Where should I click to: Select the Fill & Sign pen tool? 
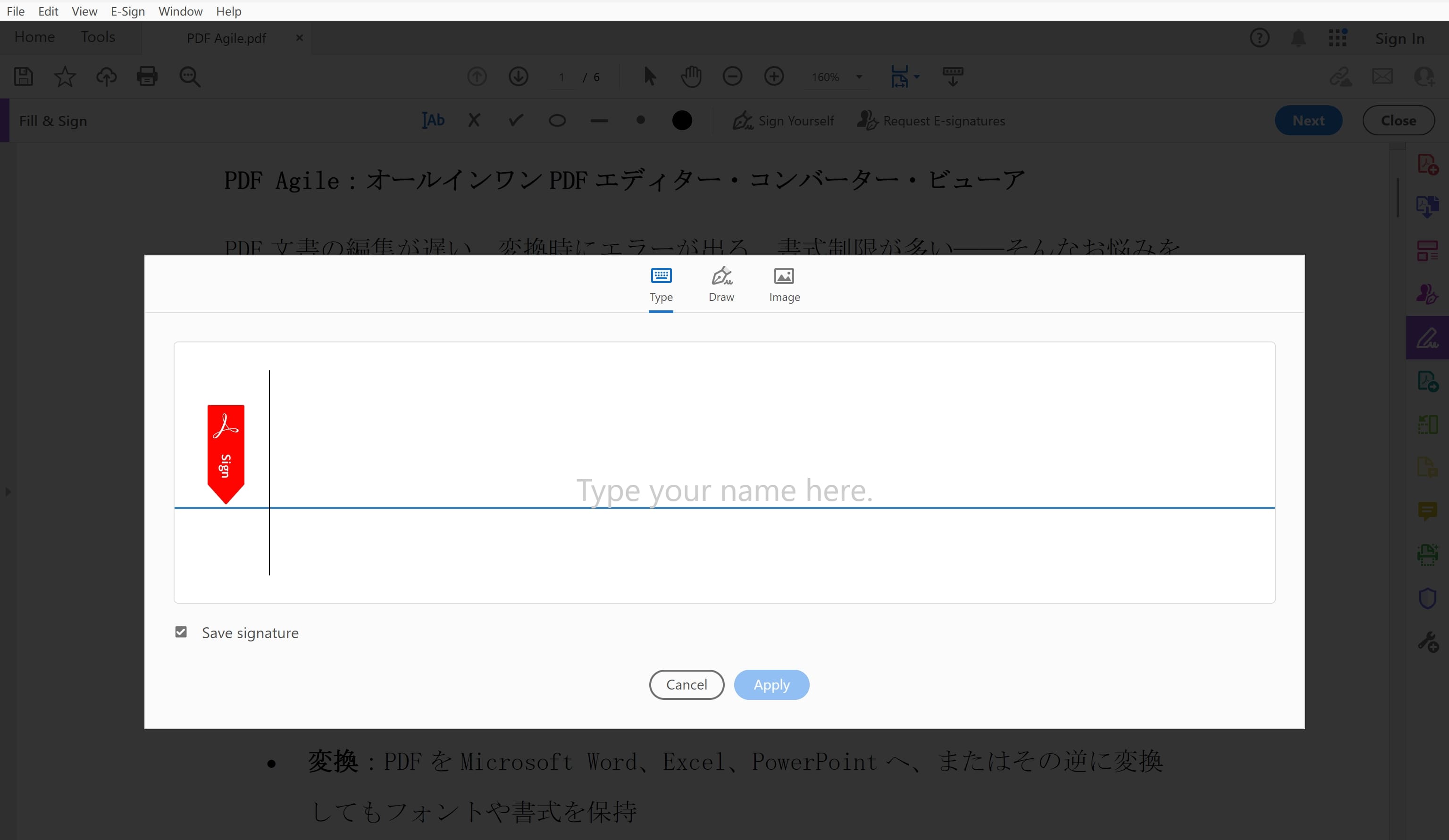[x=1428, y=338]
